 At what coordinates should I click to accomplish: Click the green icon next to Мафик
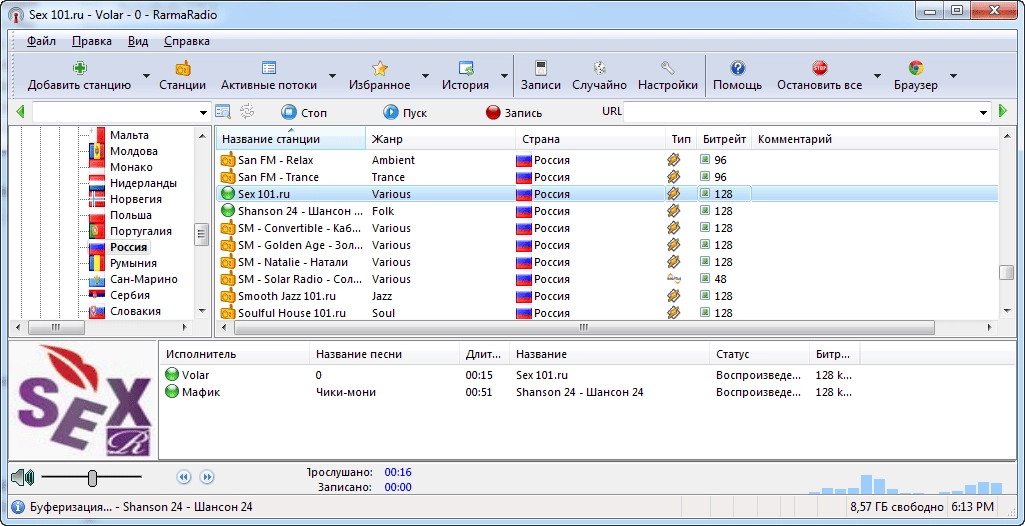click(x=172, y=392)
